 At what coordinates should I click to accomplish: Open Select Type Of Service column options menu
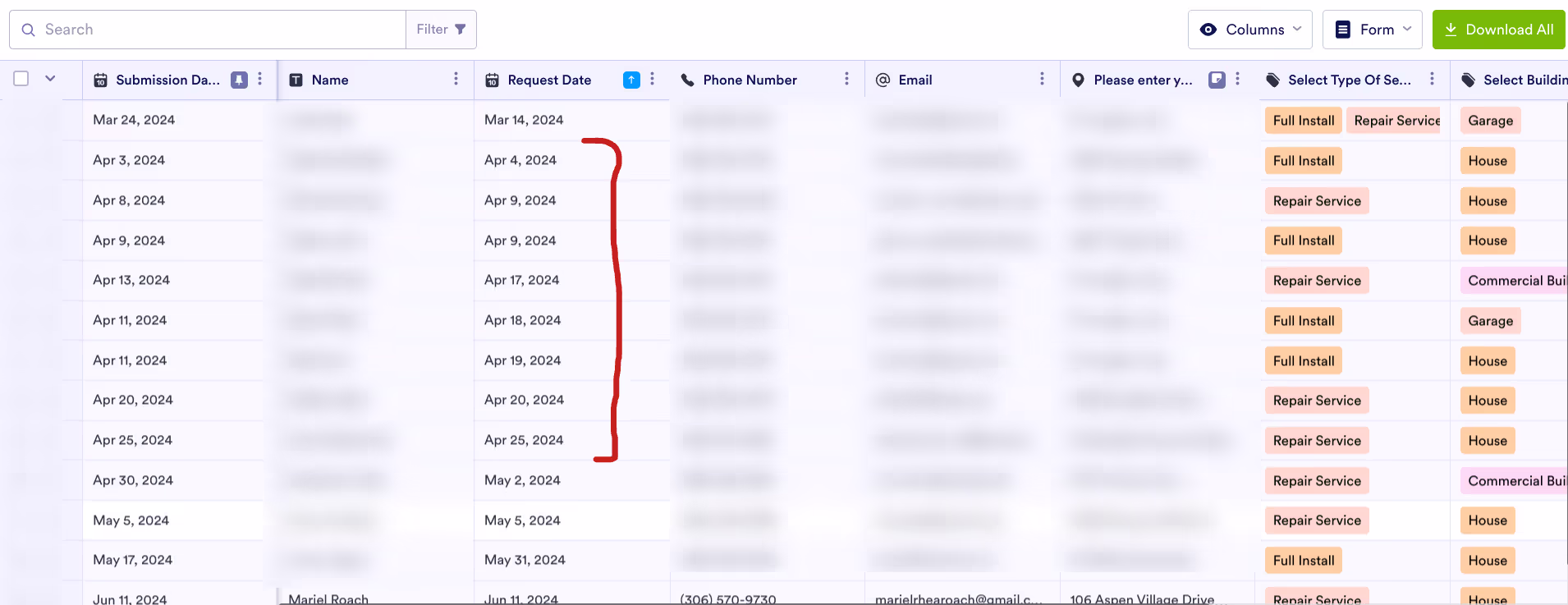(1433, 79)
